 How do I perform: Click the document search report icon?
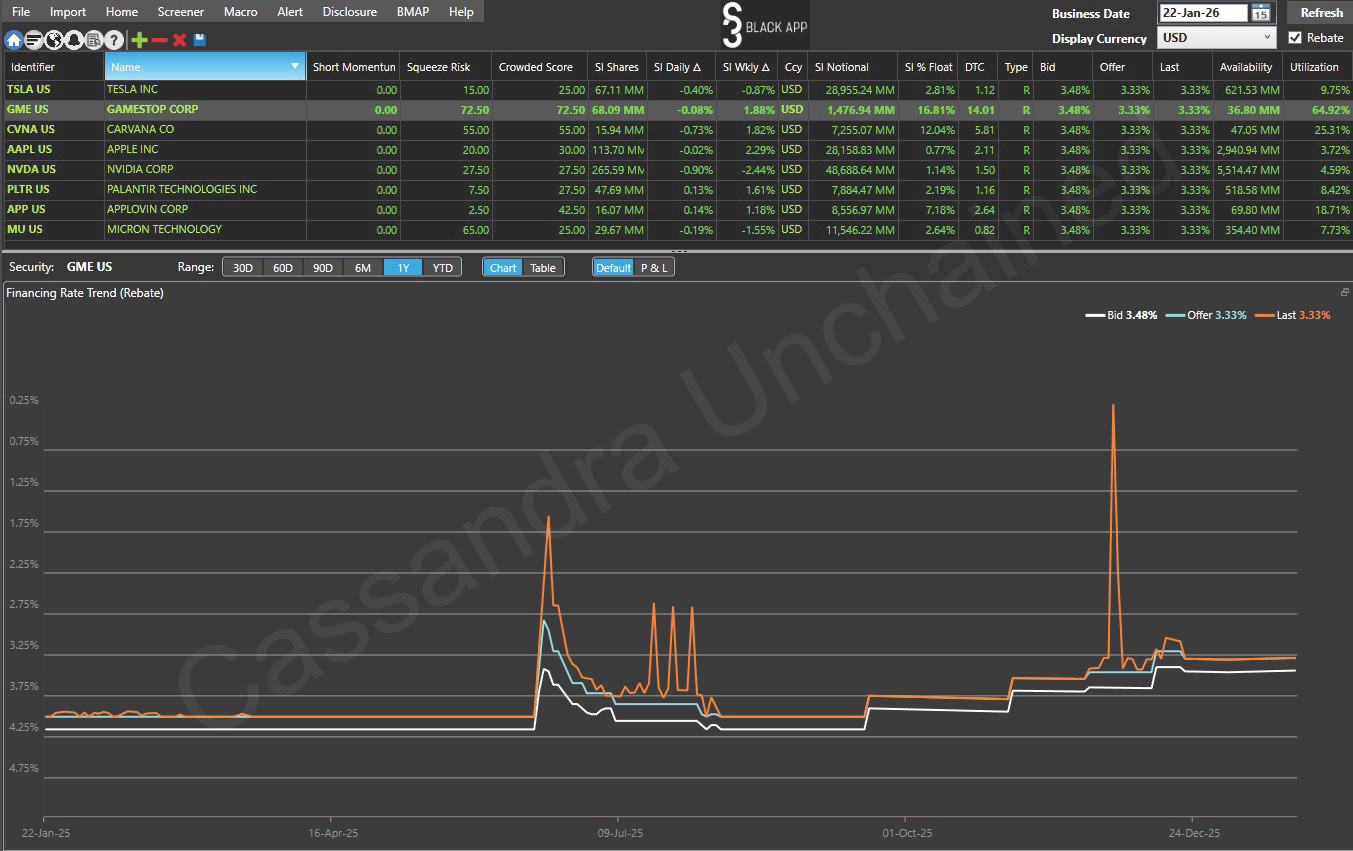pos(93,40)
